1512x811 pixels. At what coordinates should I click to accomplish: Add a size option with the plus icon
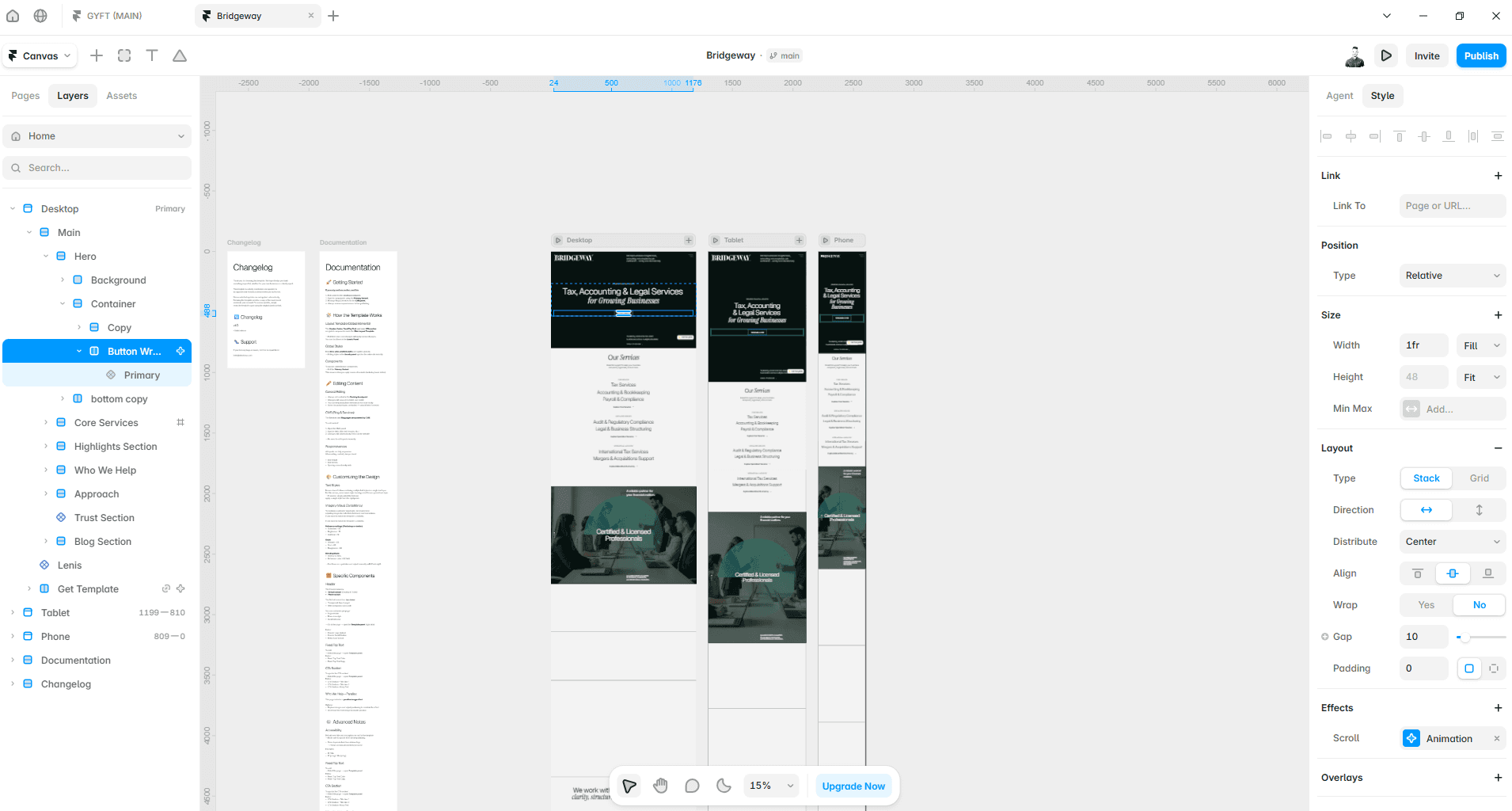tap(1498, 315)
